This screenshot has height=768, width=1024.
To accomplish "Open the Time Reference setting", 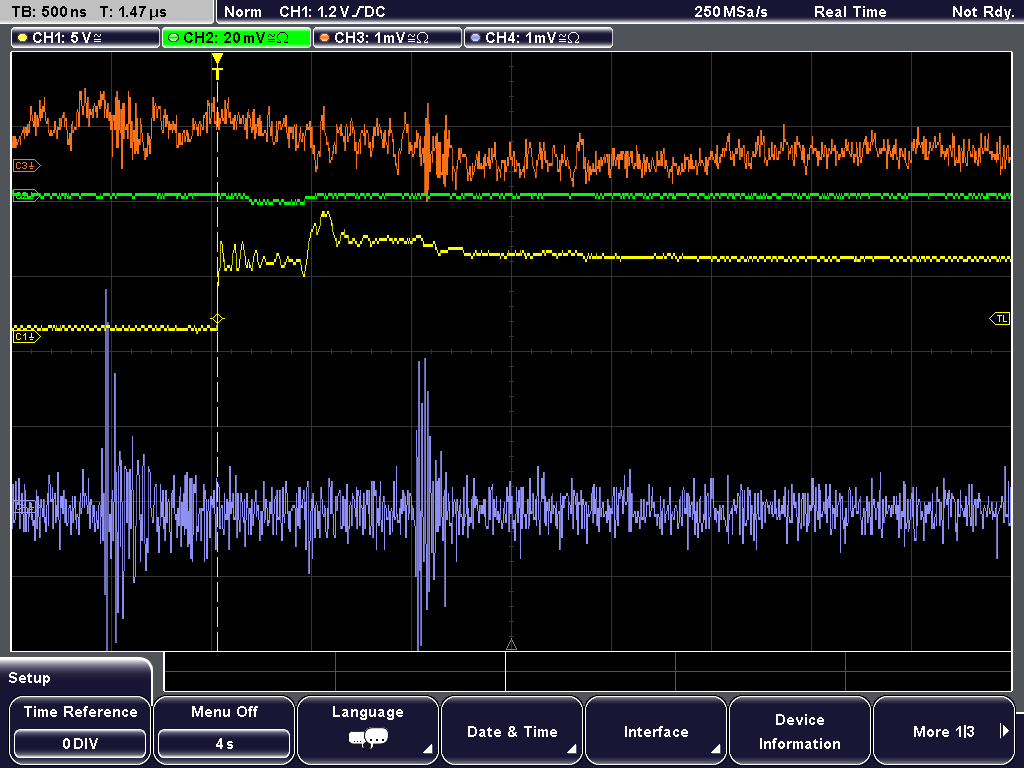I will [80, 730].
